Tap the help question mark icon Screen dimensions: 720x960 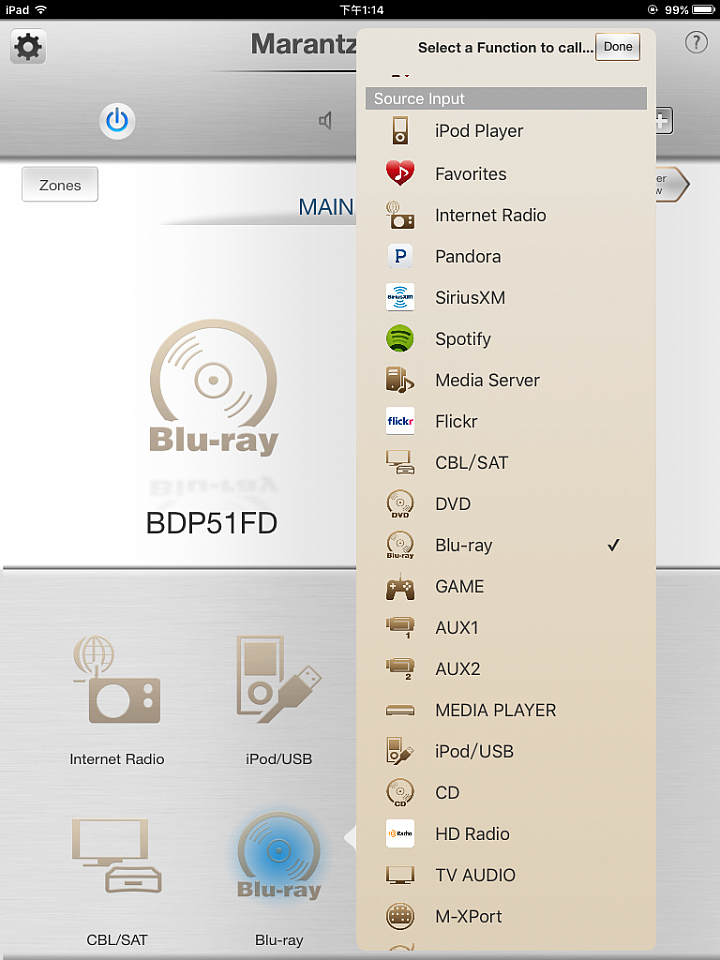coord(696,42)
